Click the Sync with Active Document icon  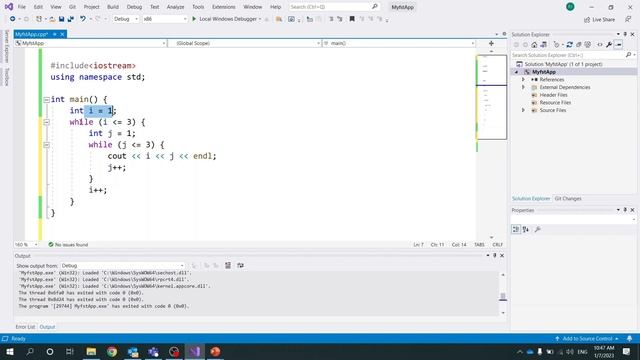click(569, 44)
